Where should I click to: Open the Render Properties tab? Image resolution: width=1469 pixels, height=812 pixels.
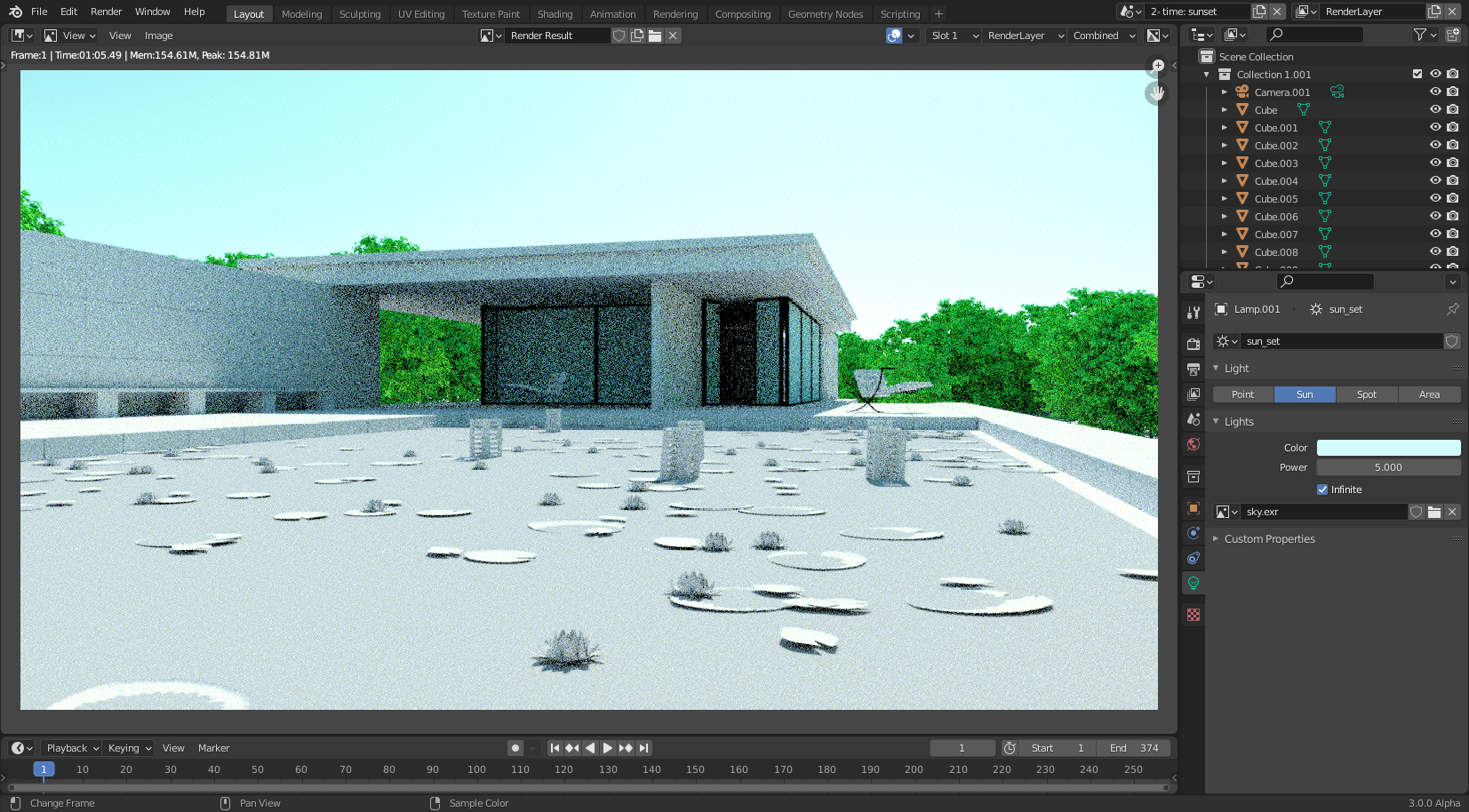1193,344
